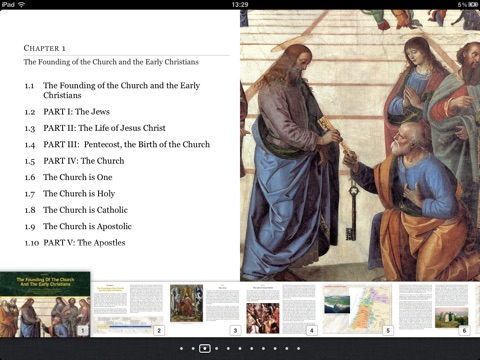Viewport: 480px width, 360px height.
Task: Go to 1.9 The Church is Apostolic
Action: point(78,226)
